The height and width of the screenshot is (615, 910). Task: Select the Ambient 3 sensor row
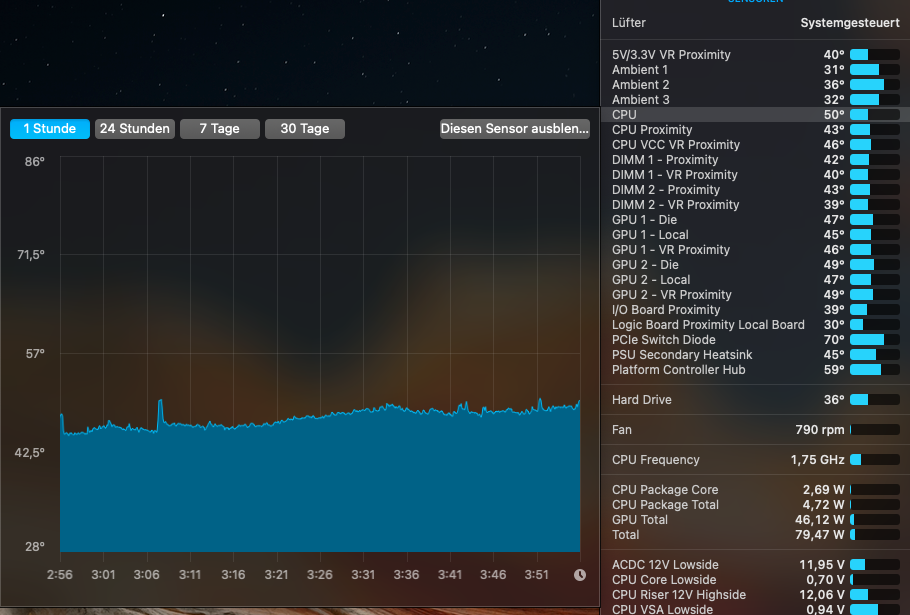(x=756, y=100)
